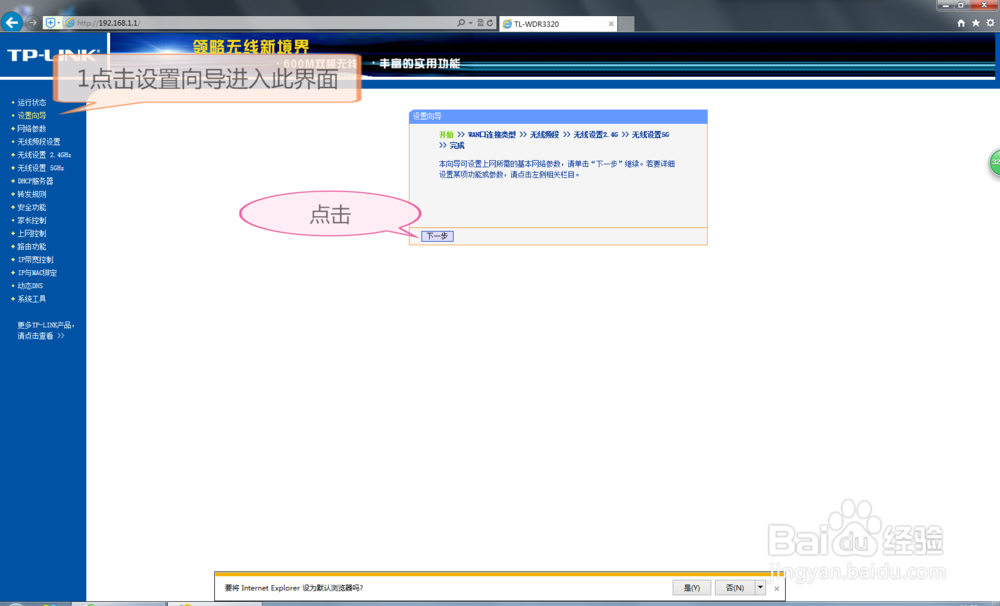Select the TL-WDR3320 browser tab
Viewport: 1000px width, 606px height.
[558, 24]
